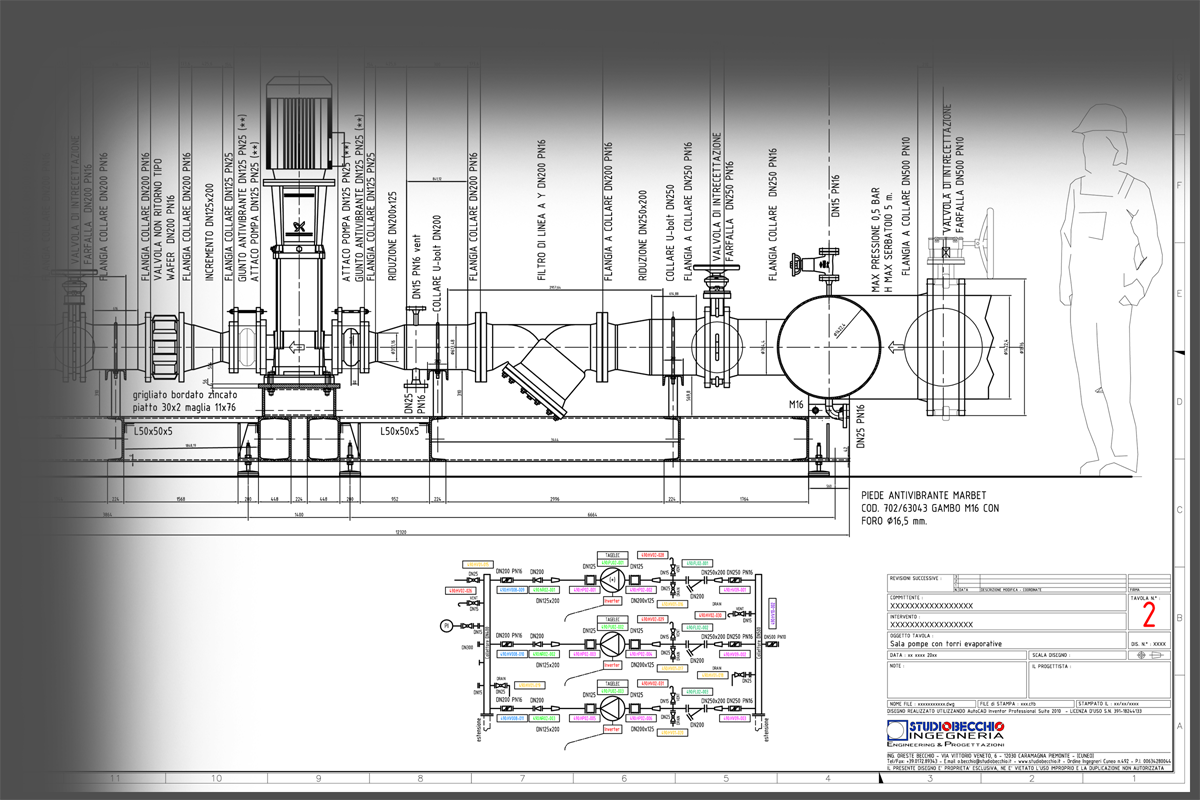Click the 'COMMITTENTE' field
Viewport: 1200px width, 800px height.
coord(1007,603)
